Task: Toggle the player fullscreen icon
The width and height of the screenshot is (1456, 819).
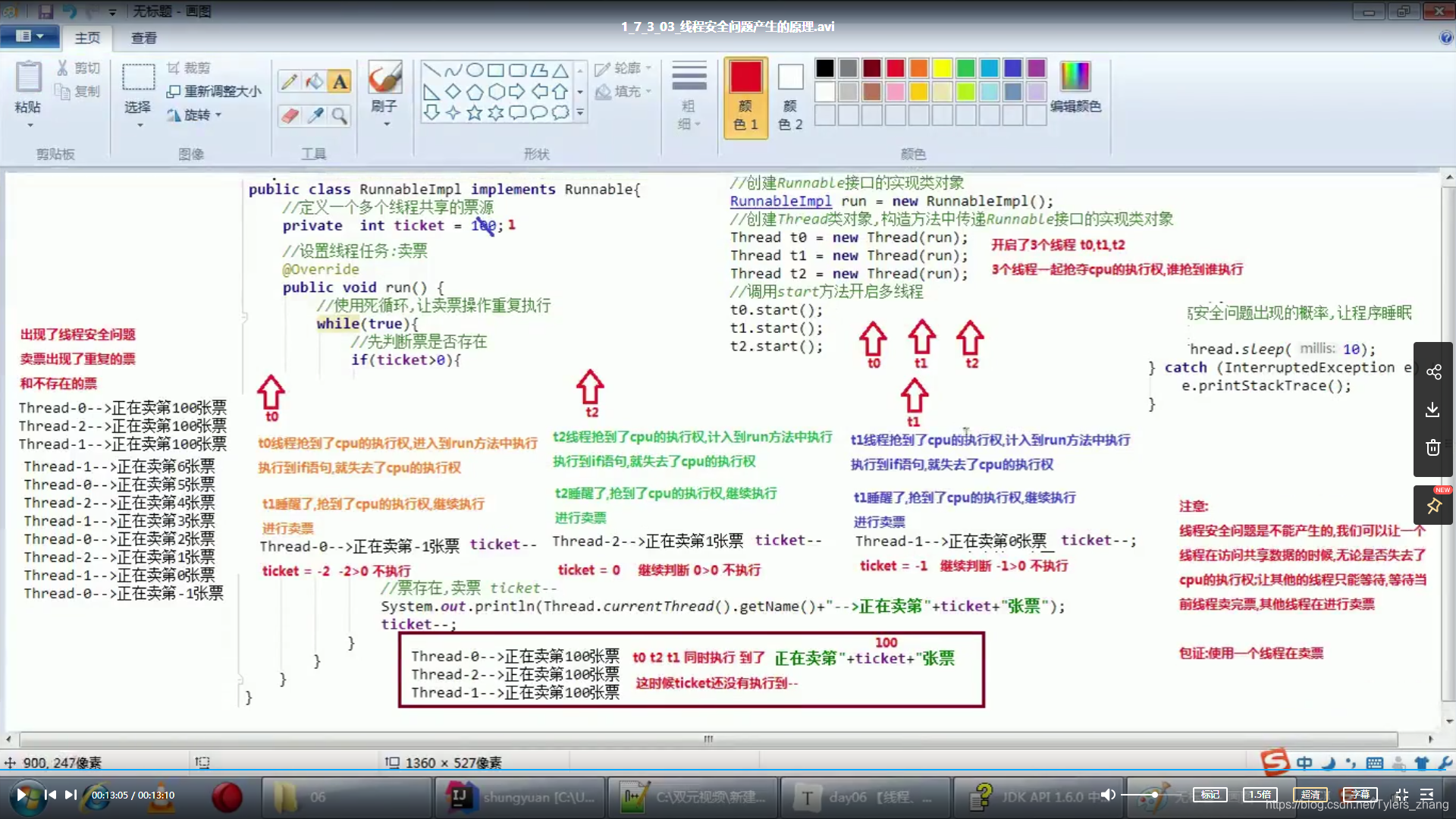Action: click(x=1401, y=795)
